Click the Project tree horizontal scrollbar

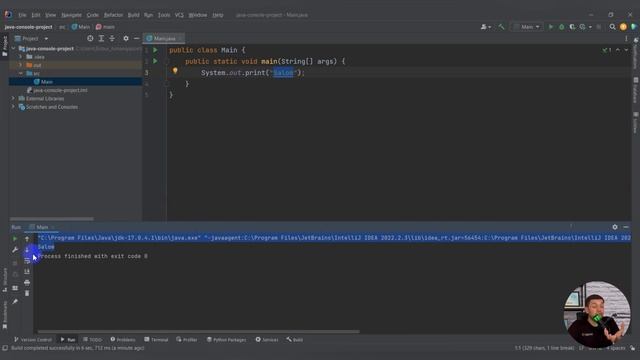[51, 219]
